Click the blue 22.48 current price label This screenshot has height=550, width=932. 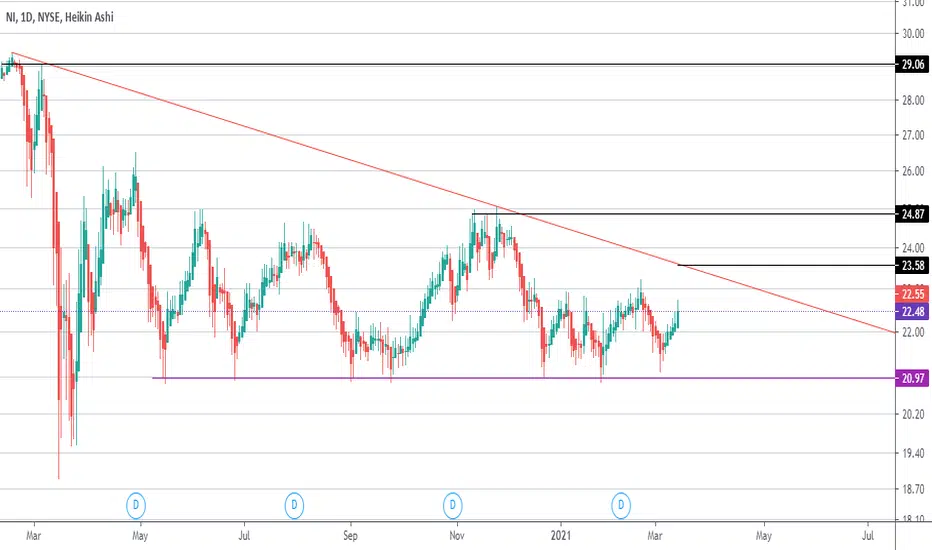point(912,312)
